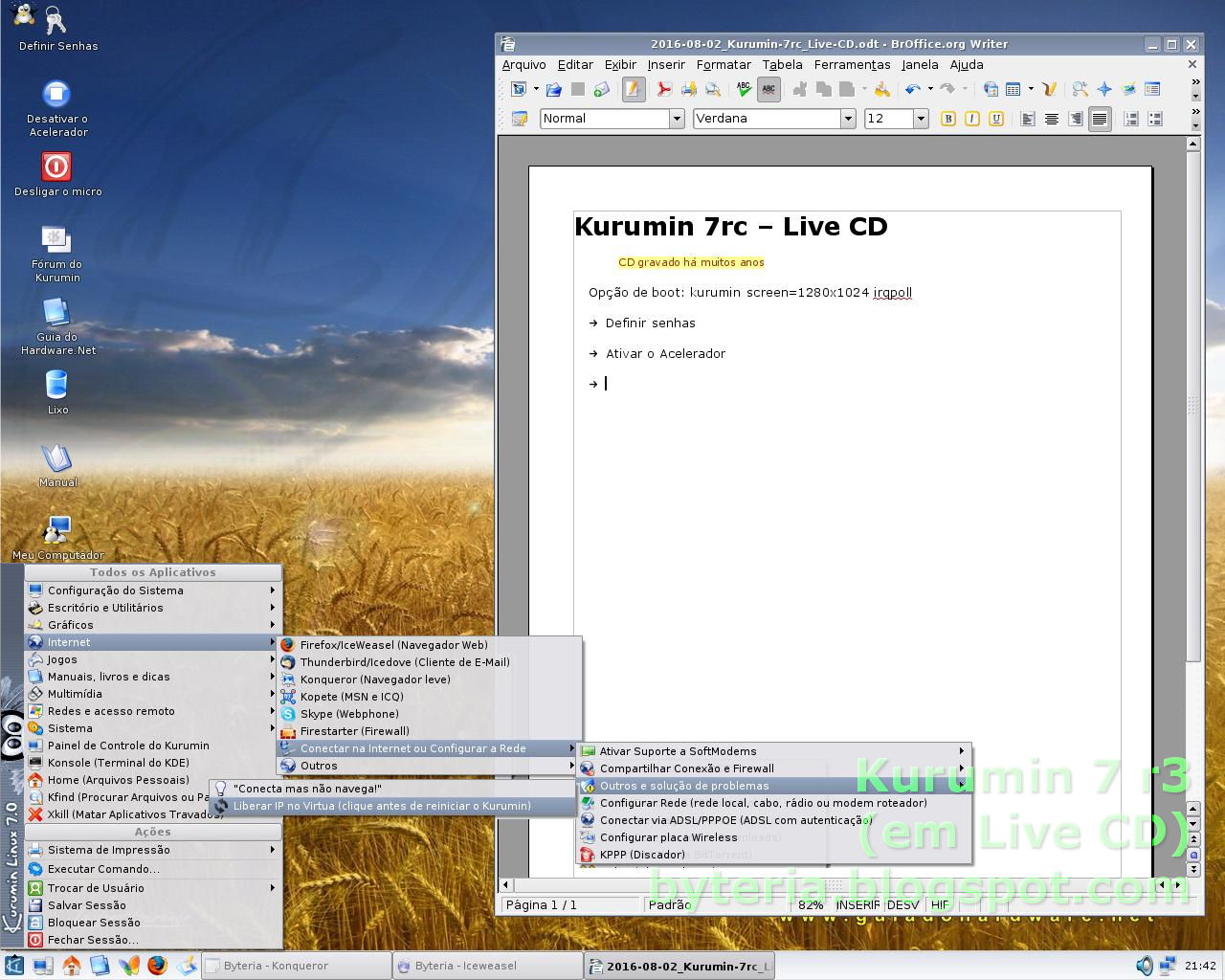Toggle AutoSpellcheck on the toolbar
The width and height of the screenshot is (1225, 980).
tap(768, 88)
